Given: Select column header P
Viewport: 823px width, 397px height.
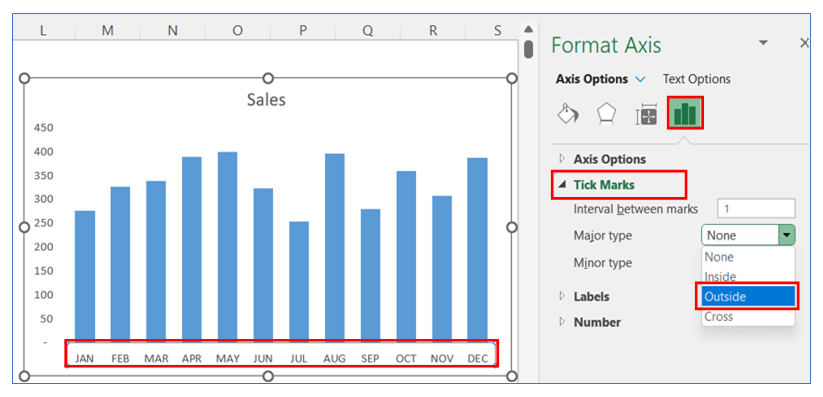Looking at the screenshot, I should click(303, 31).
